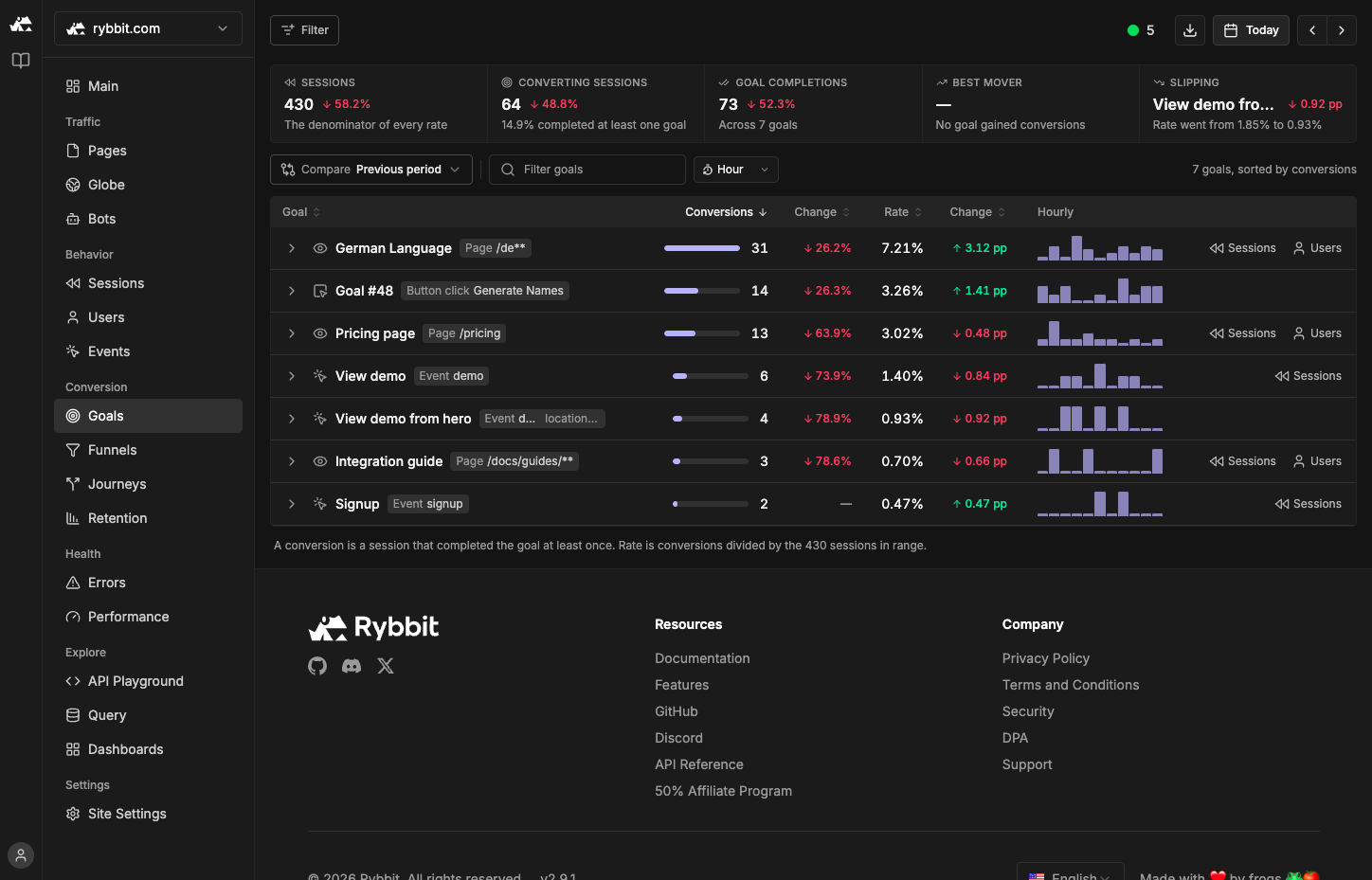1372x880 pixels.
Task: Go to the Journeys page
Action: [148, 484]
